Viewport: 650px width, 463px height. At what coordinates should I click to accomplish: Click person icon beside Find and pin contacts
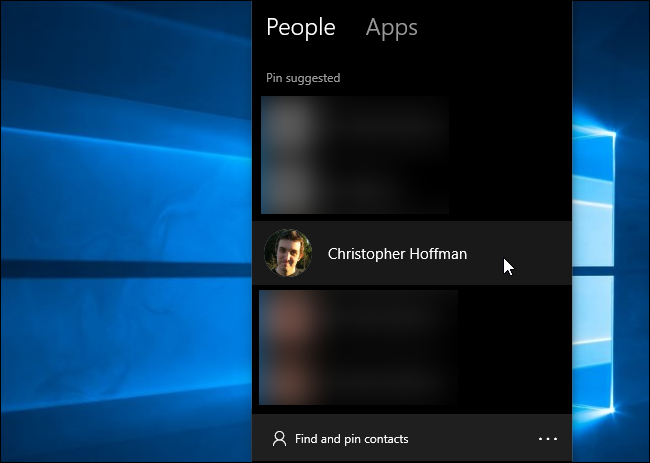[x=279, y=439]
